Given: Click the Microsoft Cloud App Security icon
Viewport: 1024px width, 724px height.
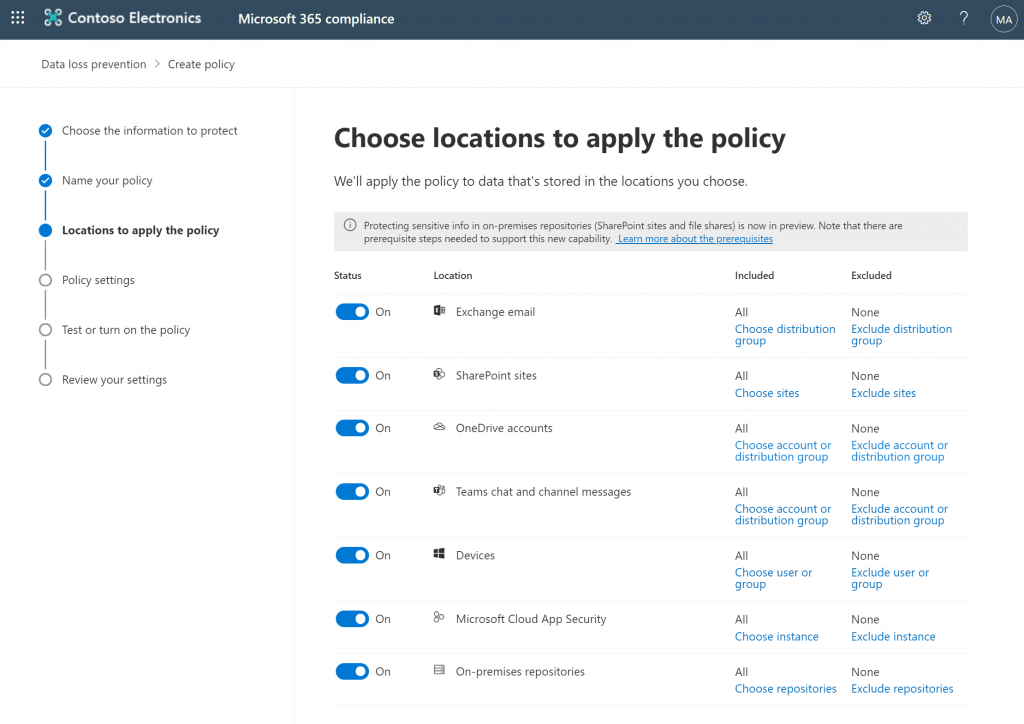Looking at the screenshot, I should [439, 617].
